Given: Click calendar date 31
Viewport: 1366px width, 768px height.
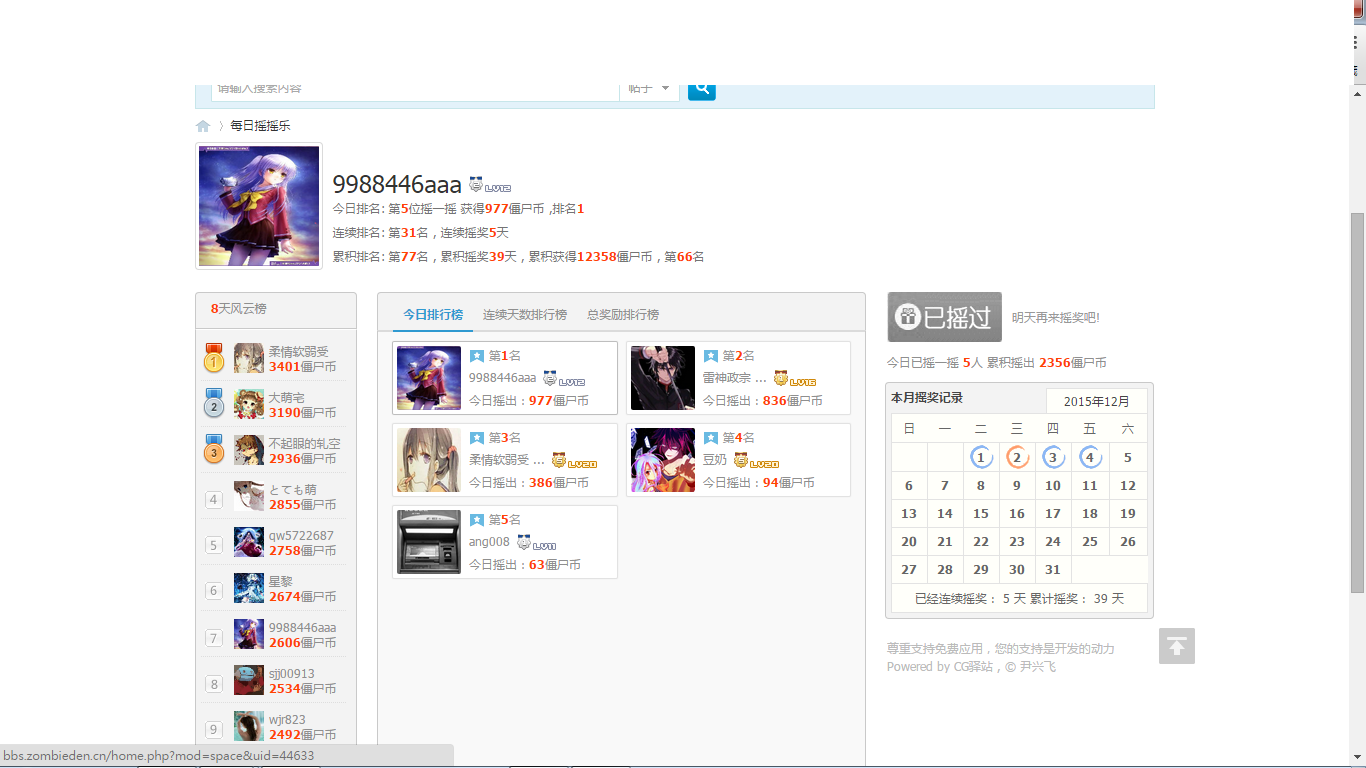Looking at the screenshot, I should point(1053,570).
